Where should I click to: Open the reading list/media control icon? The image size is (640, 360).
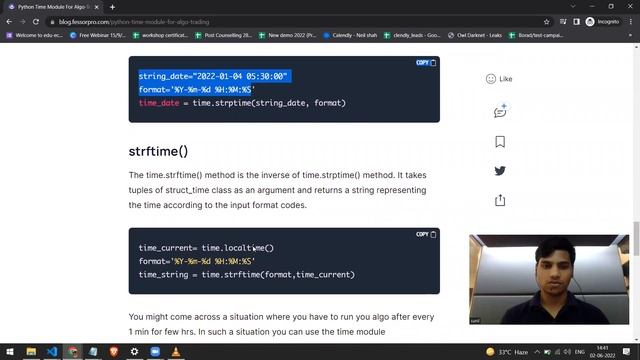563,22
